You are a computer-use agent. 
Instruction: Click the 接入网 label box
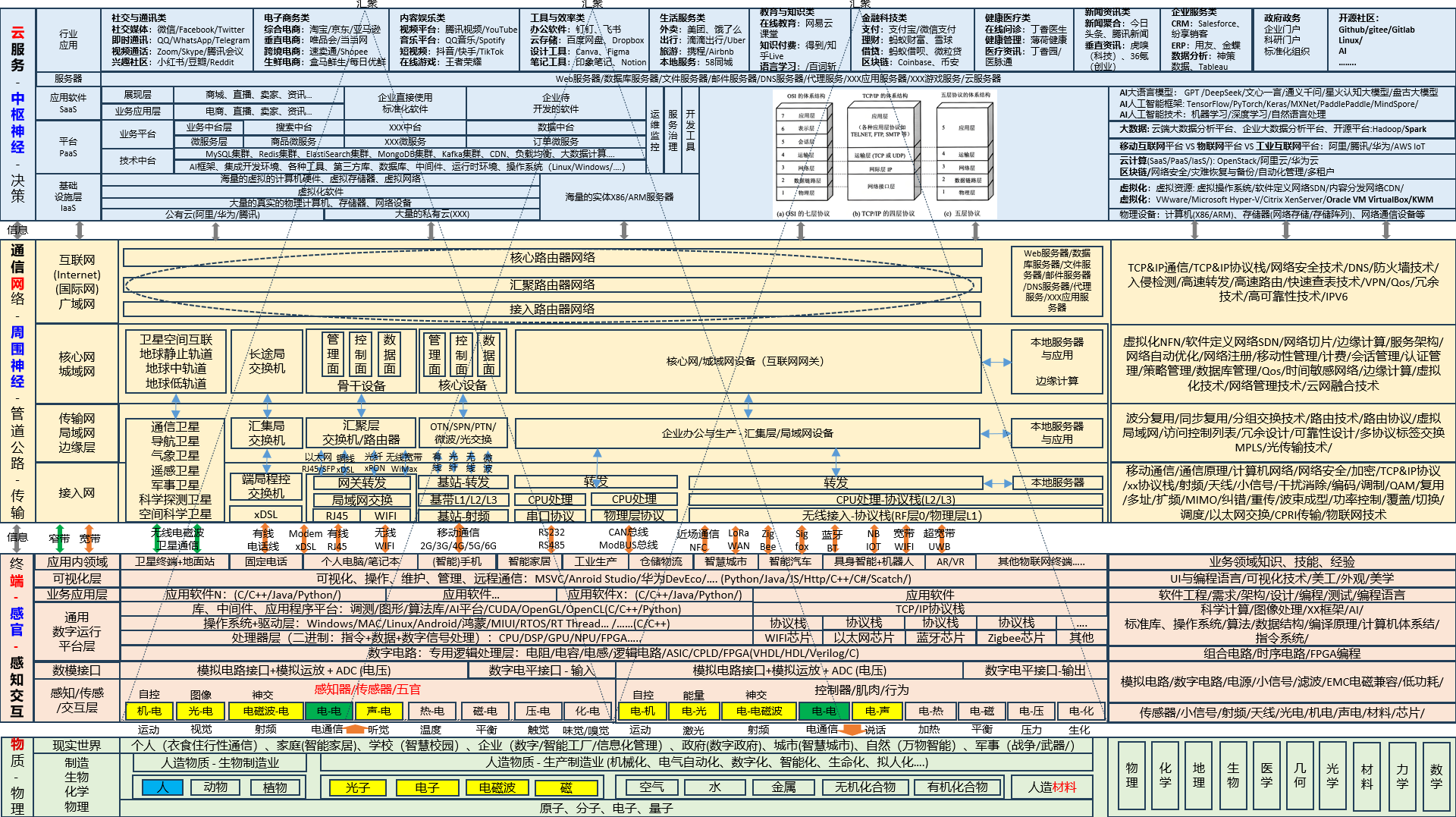[77, 493]
